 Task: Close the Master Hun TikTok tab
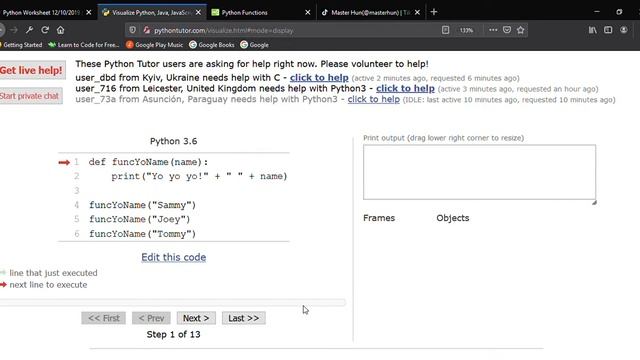pos(417,13)
